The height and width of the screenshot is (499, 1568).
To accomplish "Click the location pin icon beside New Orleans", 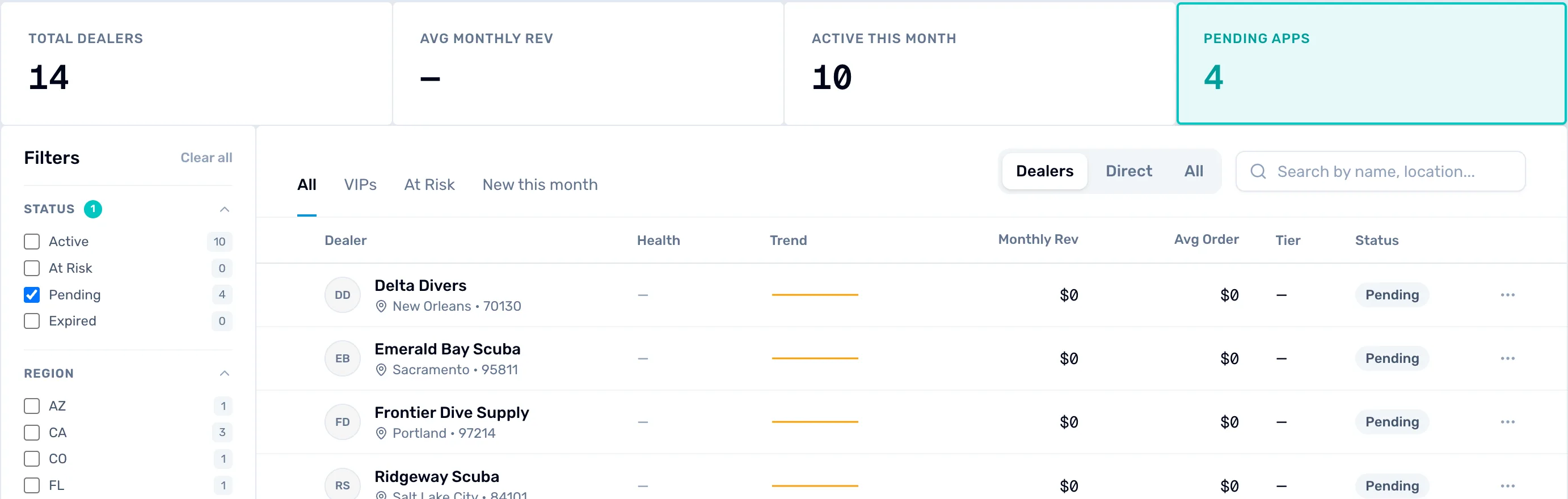I will pos(381,306).
